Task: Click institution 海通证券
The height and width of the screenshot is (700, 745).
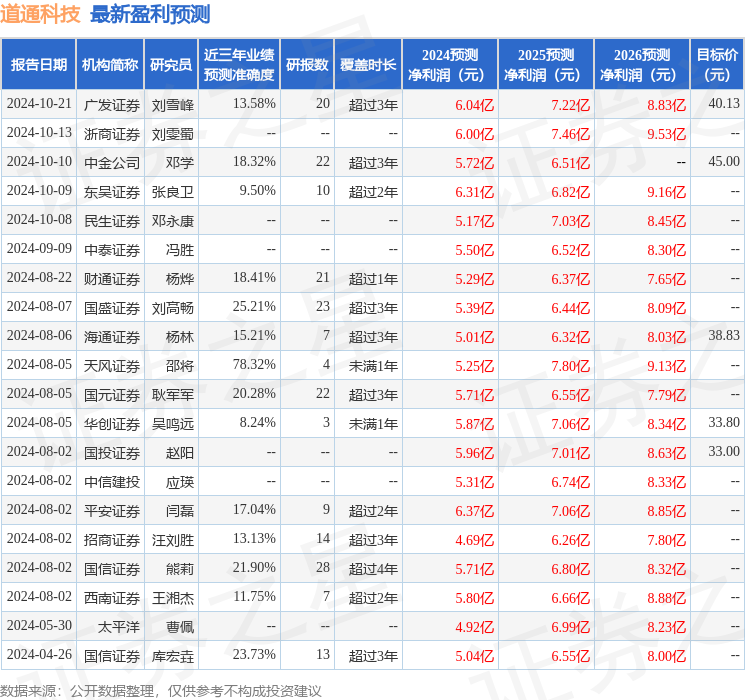Action: pyautogui.click(x=112, y=337)
